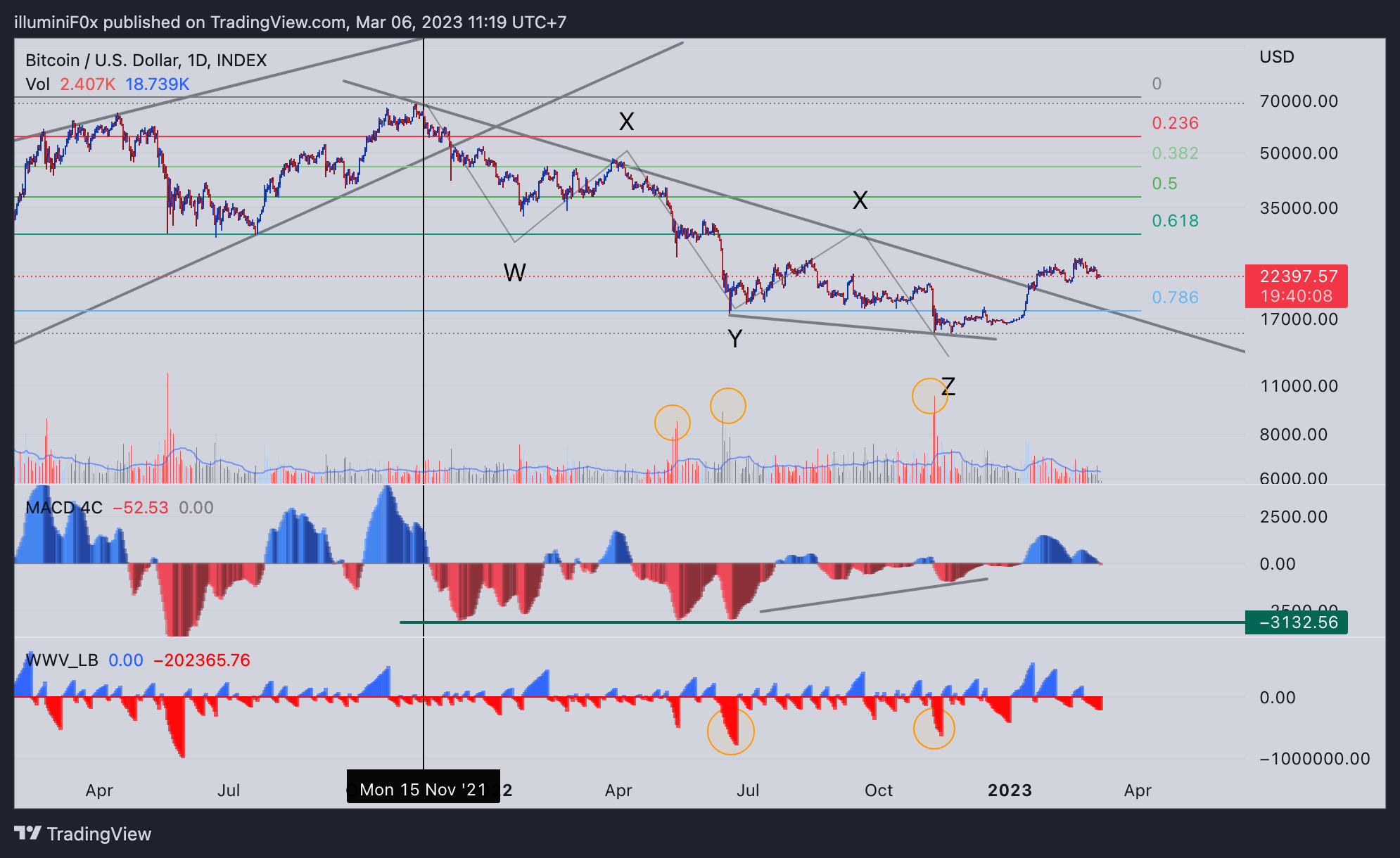Click the Z wave label
The width and height of the screenshot is (1400, 858).
[x=948, y=387]
